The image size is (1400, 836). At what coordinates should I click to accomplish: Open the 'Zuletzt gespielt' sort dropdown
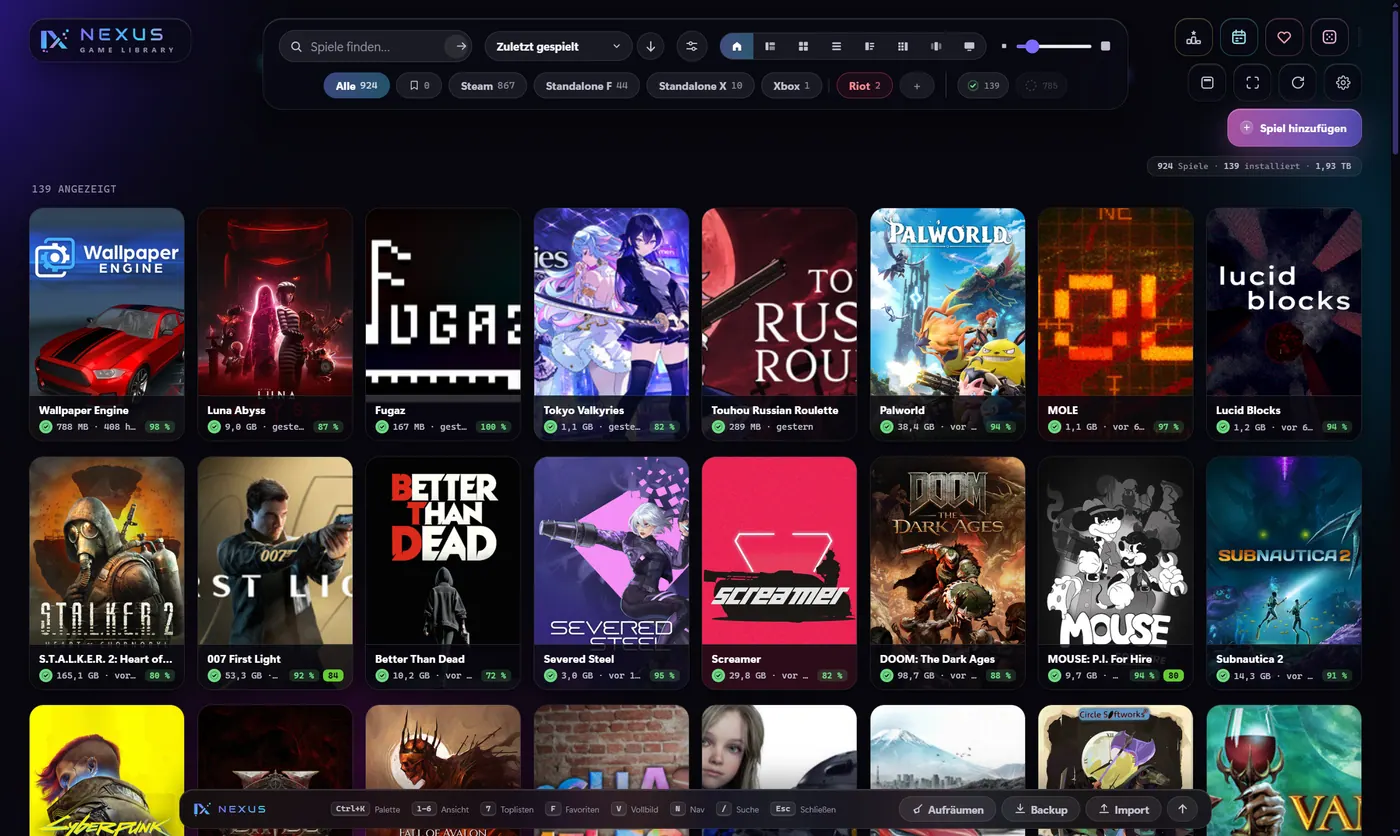pos(558,46)
